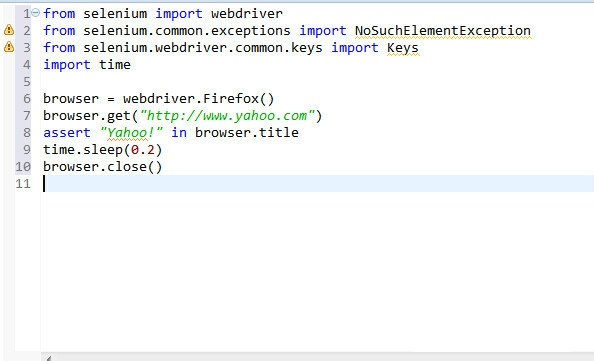Screen dimensions: 594x361
Task: Click line number 9 in the gutter
Action: (x=27, y=150)
